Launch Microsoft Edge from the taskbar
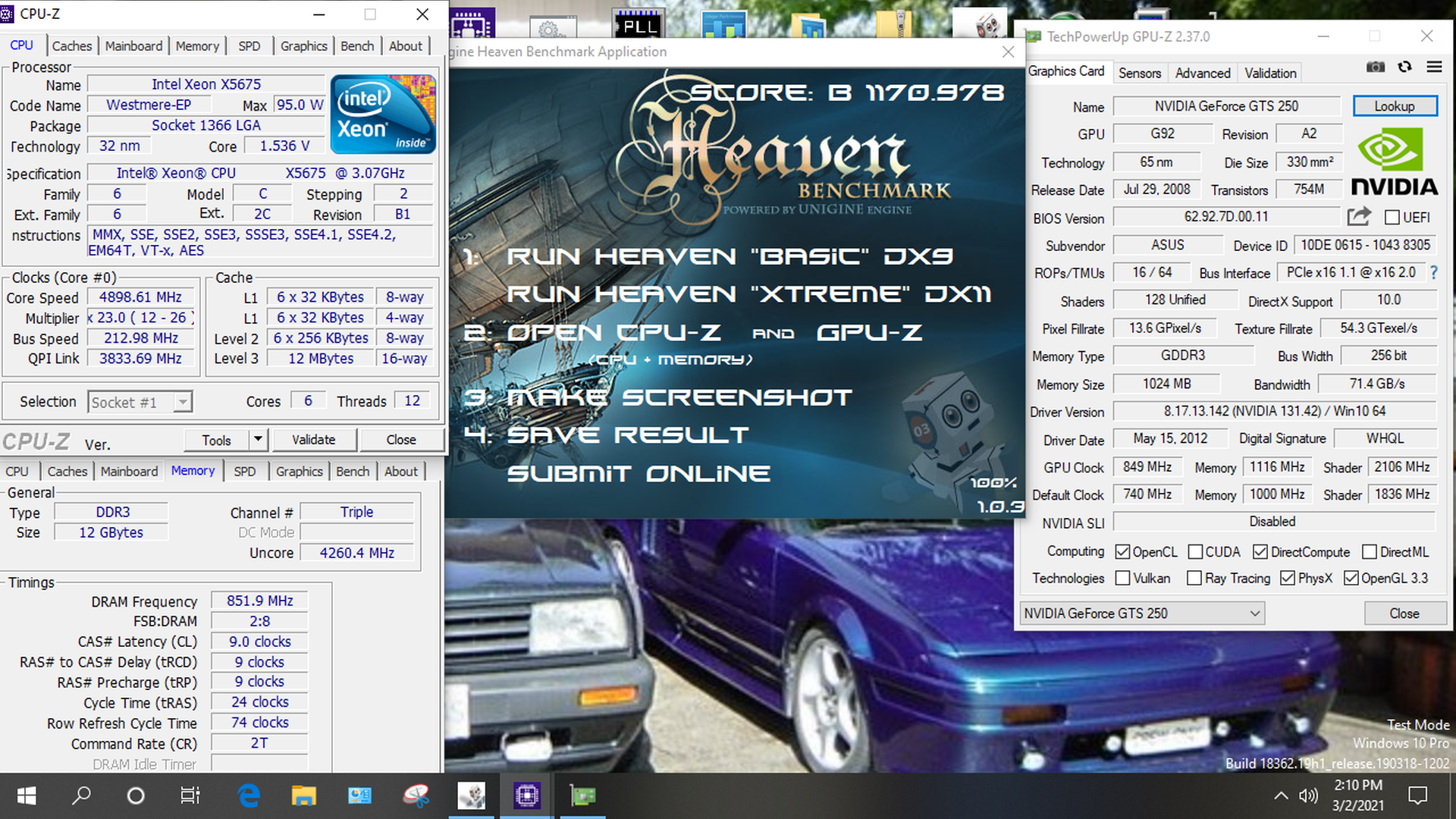This screenshot has width=1456, height=819. coord(249,795)
